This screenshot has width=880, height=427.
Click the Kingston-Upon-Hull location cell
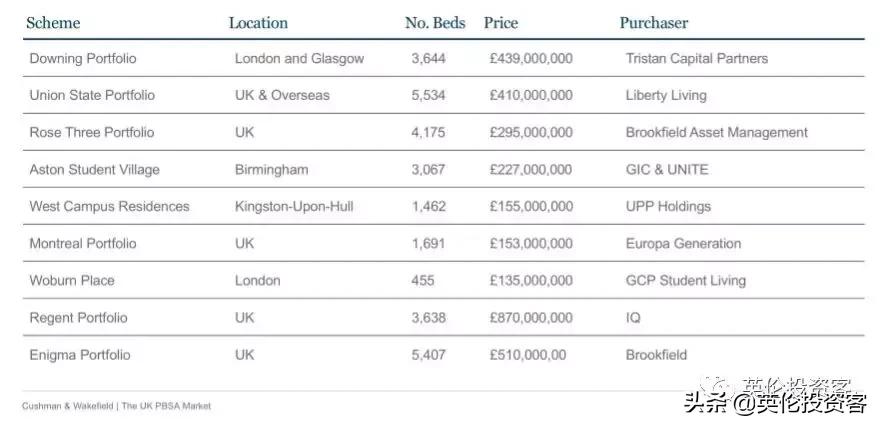coord(294,207)
